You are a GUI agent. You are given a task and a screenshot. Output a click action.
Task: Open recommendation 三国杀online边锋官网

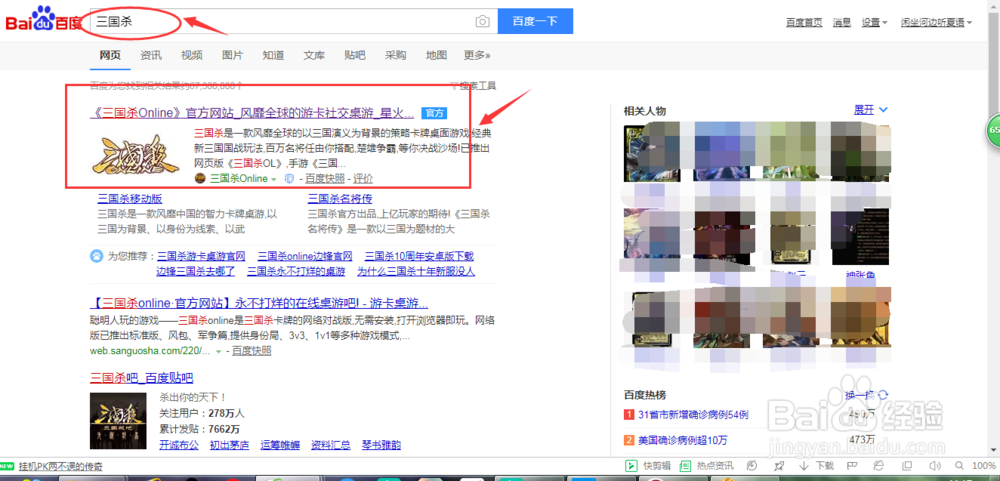[305, 256]
